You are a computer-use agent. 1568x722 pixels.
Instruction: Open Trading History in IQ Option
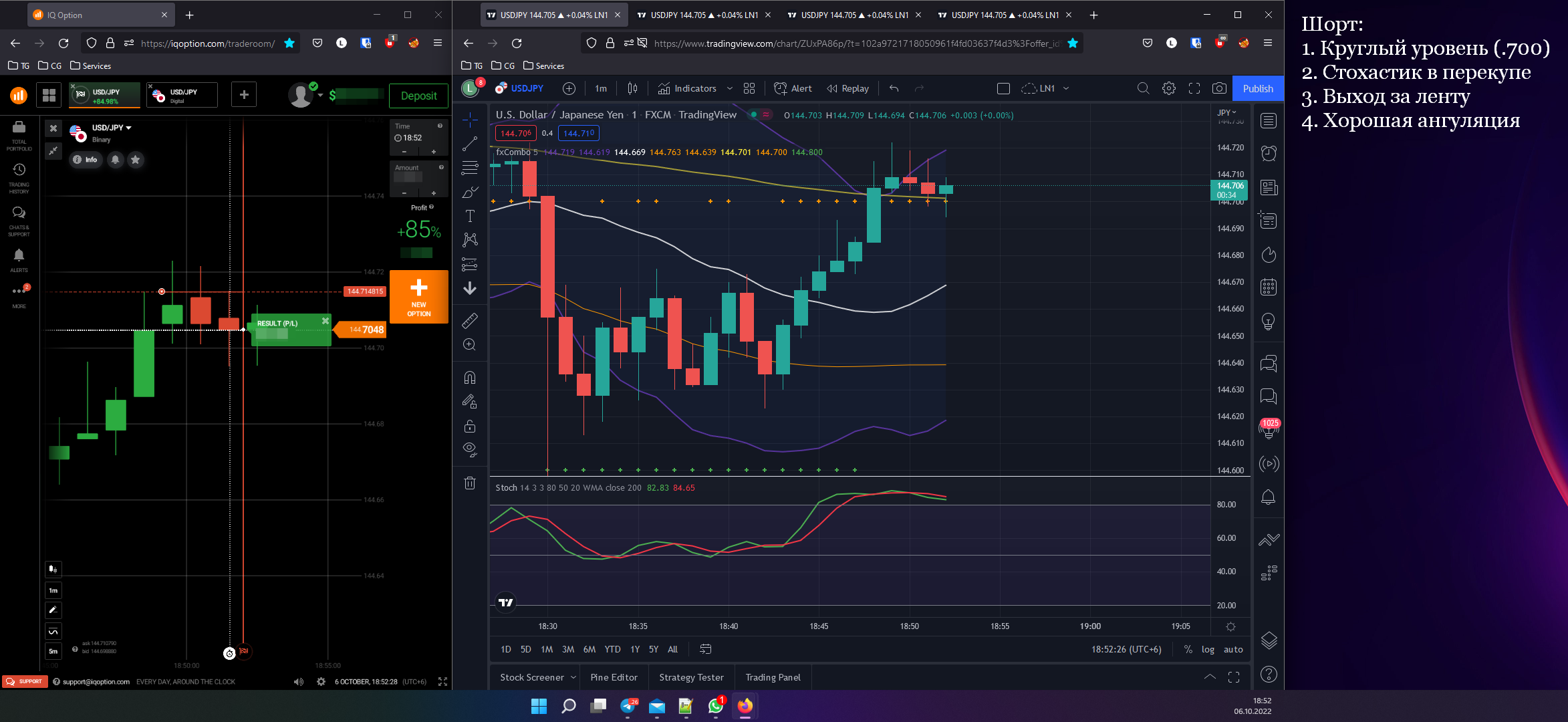click(x=19, y=178)
